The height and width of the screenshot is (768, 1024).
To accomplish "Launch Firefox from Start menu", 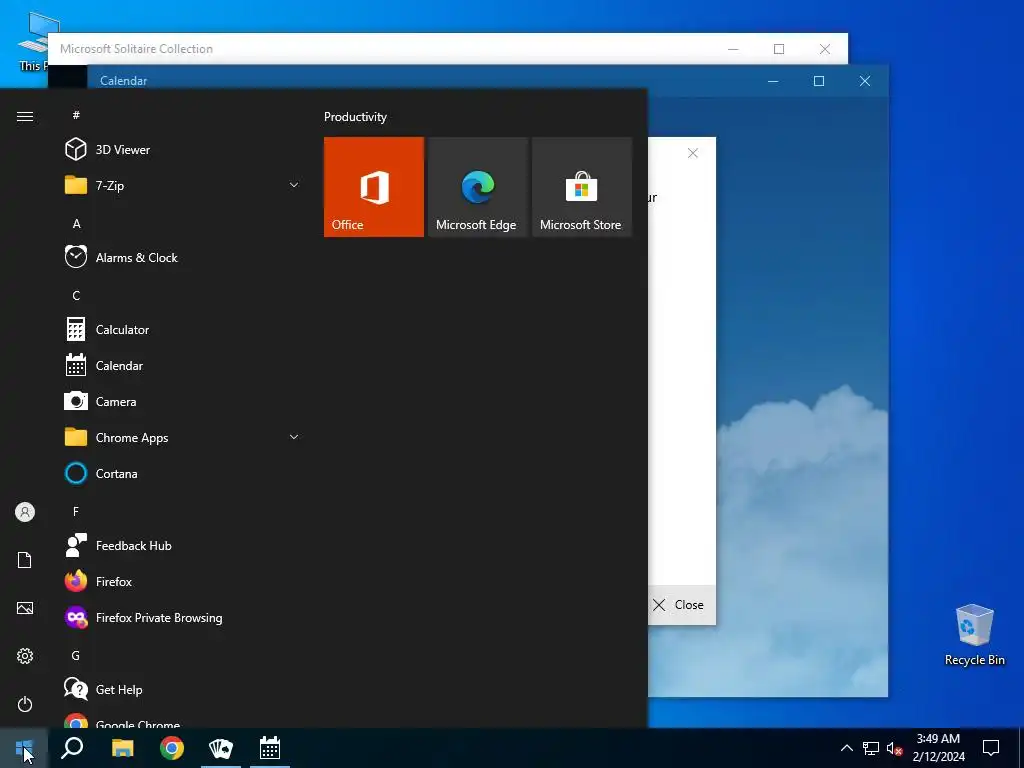I will pyautogui.click(x=183, y=581).
